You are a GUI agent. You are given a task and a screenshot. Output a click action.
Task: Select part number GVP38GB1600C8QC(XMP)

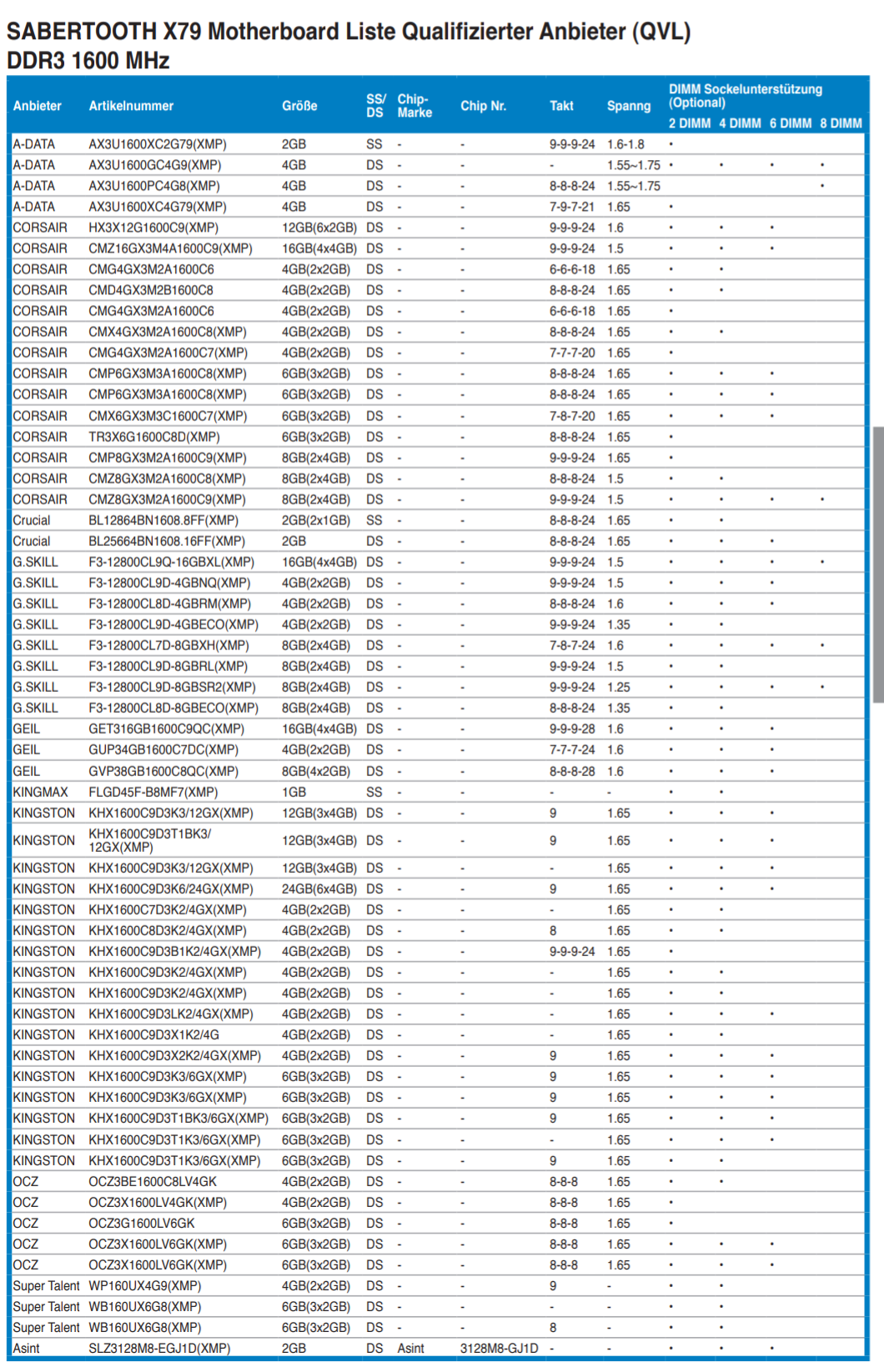[x=163, y=771]
